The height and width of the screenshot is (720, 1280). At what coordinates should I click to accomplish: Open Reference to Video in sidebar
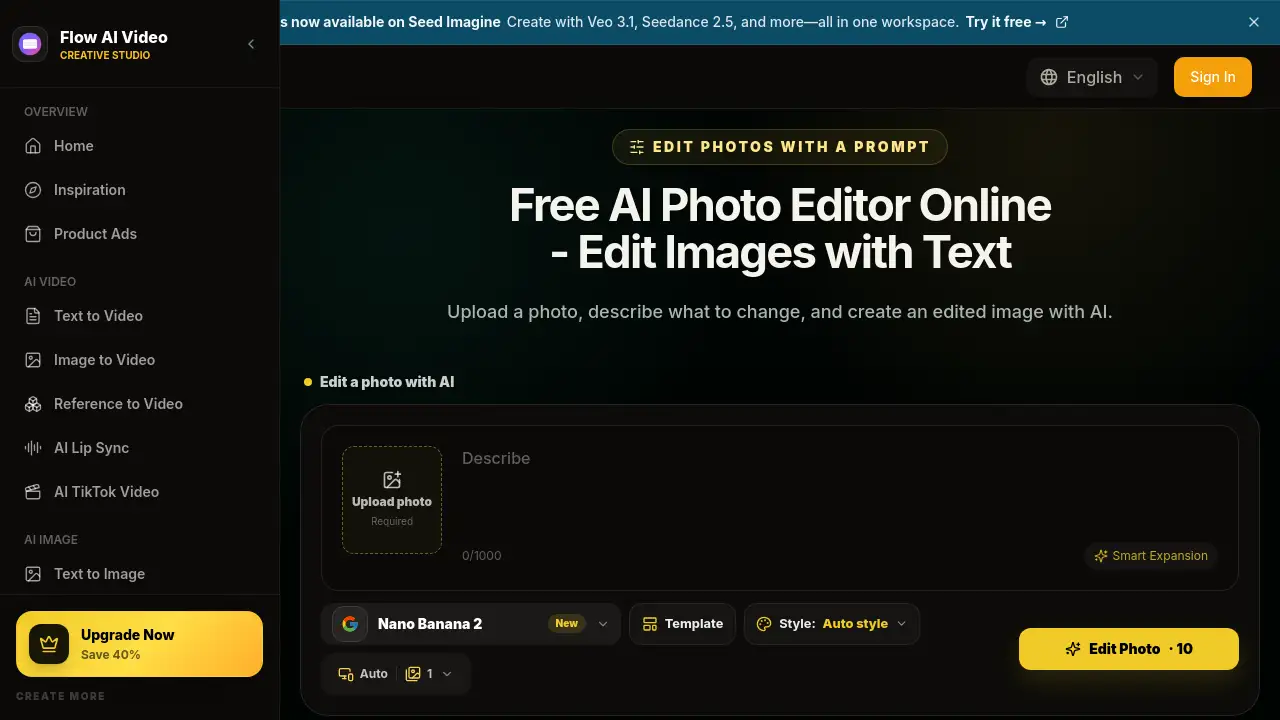click(x=139, y=404)
